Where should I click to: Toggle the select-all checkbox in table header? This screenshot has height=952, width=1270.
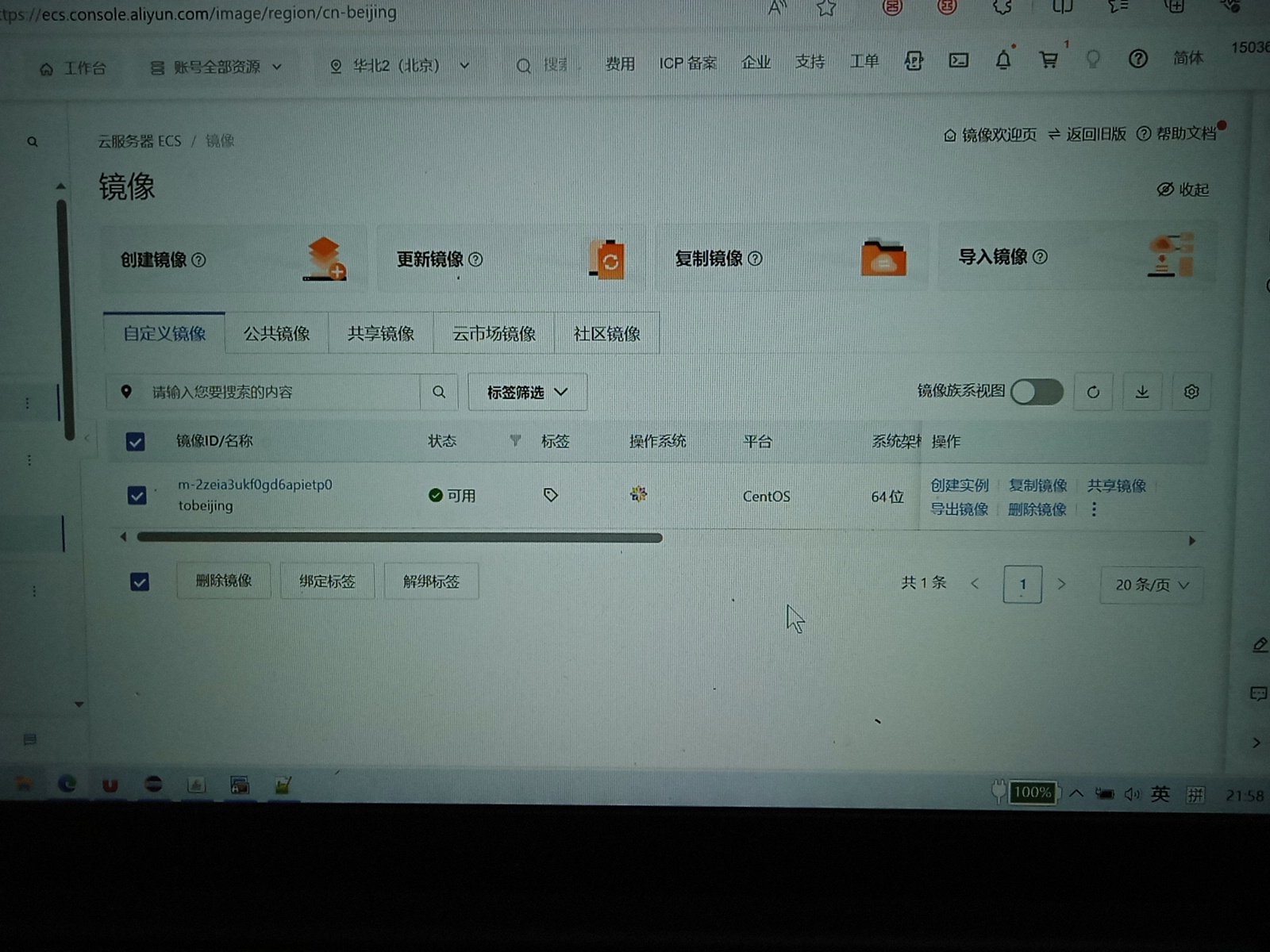[x=136, y=442]
